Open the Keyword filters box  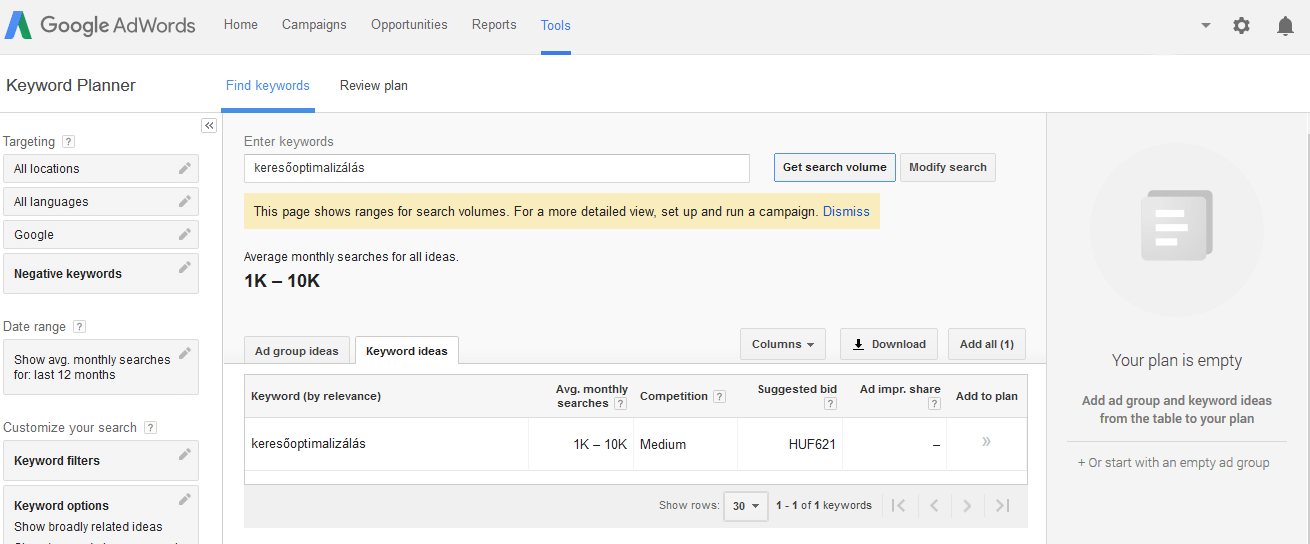tap(101, 460)
